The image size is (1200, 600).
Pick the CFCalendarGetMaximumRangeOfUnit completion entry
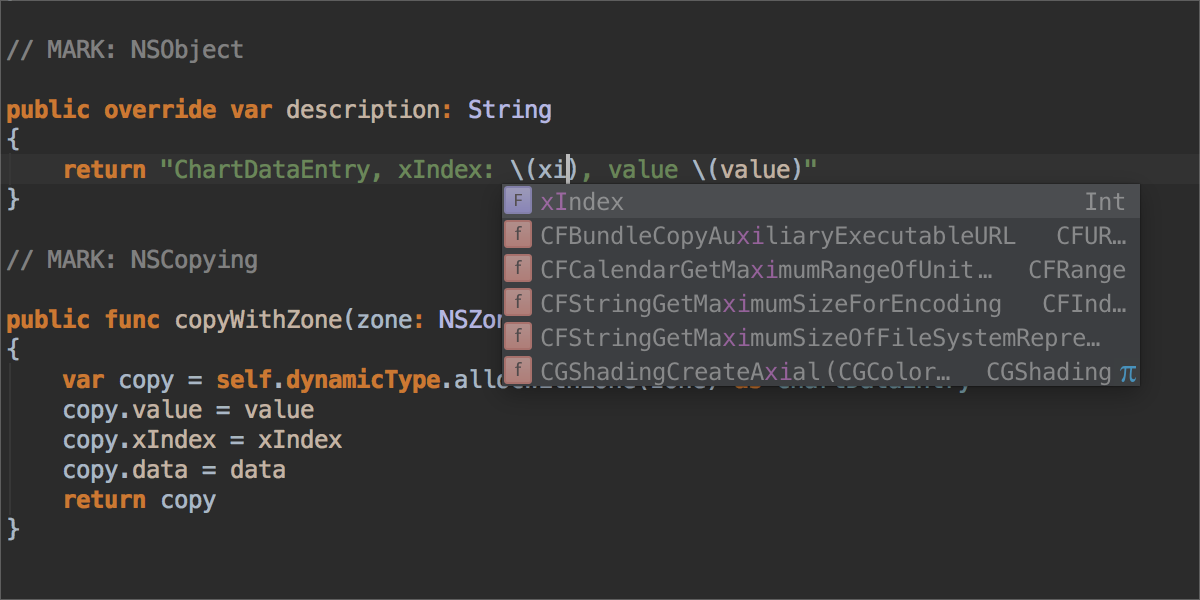pos(765,270)
